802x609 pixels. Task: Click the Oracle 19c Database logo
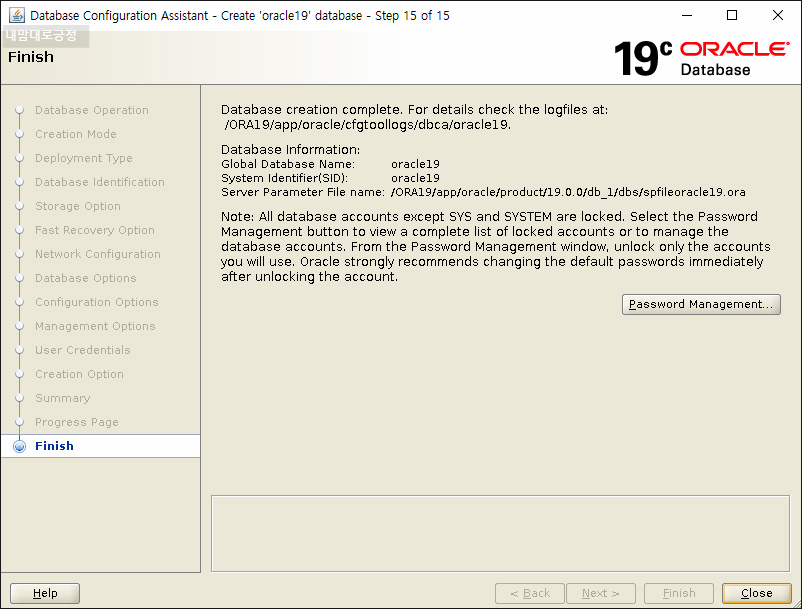click(x=702, y=59)
